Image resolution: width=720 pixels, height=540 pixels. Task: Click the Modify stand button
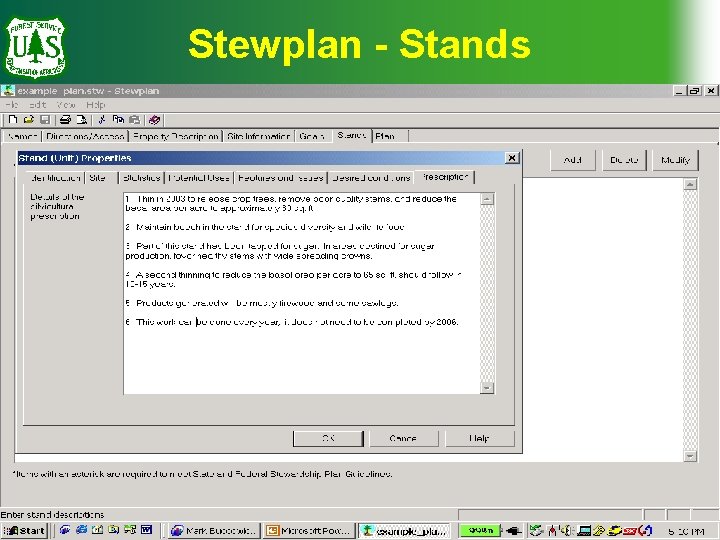pyautogui.click(x=675, y=160)
